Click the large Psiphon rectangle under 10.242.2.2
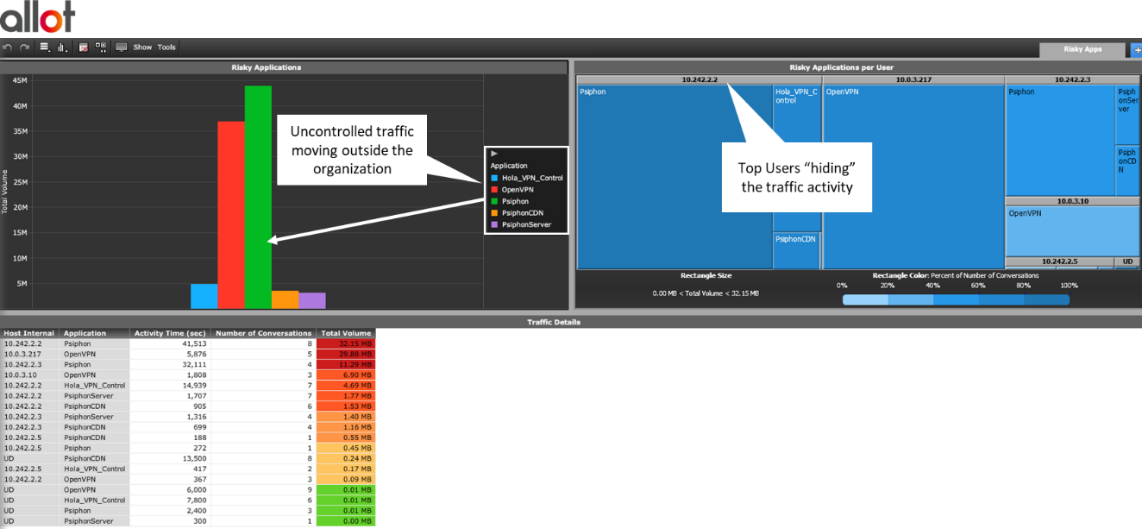Viewport: 1142px width, 529px height. pyautogui.click(x=674, y=177)
